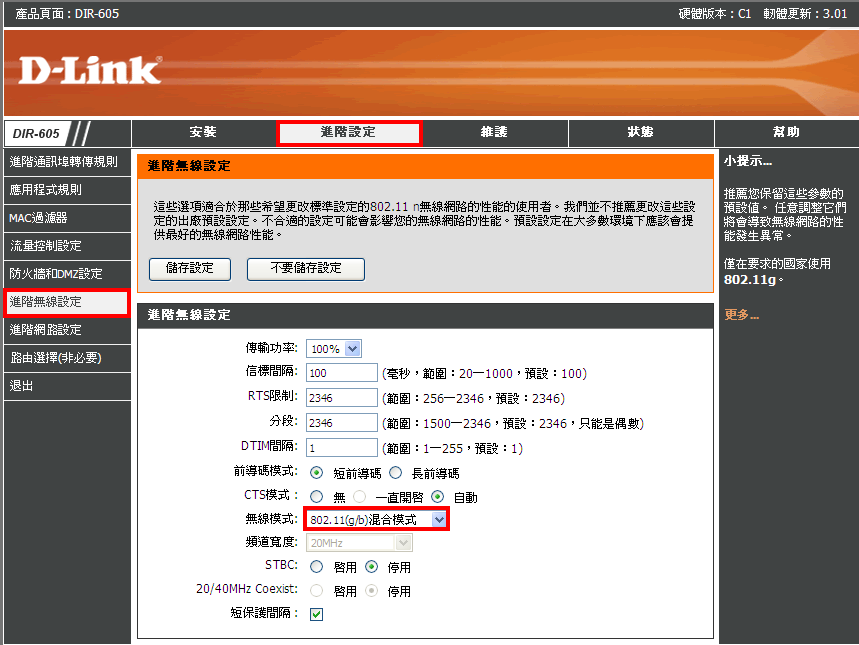Viewport: 859px width, 645px height.
Task: Set CTS模式 to 無
Action: click(317, 497)
